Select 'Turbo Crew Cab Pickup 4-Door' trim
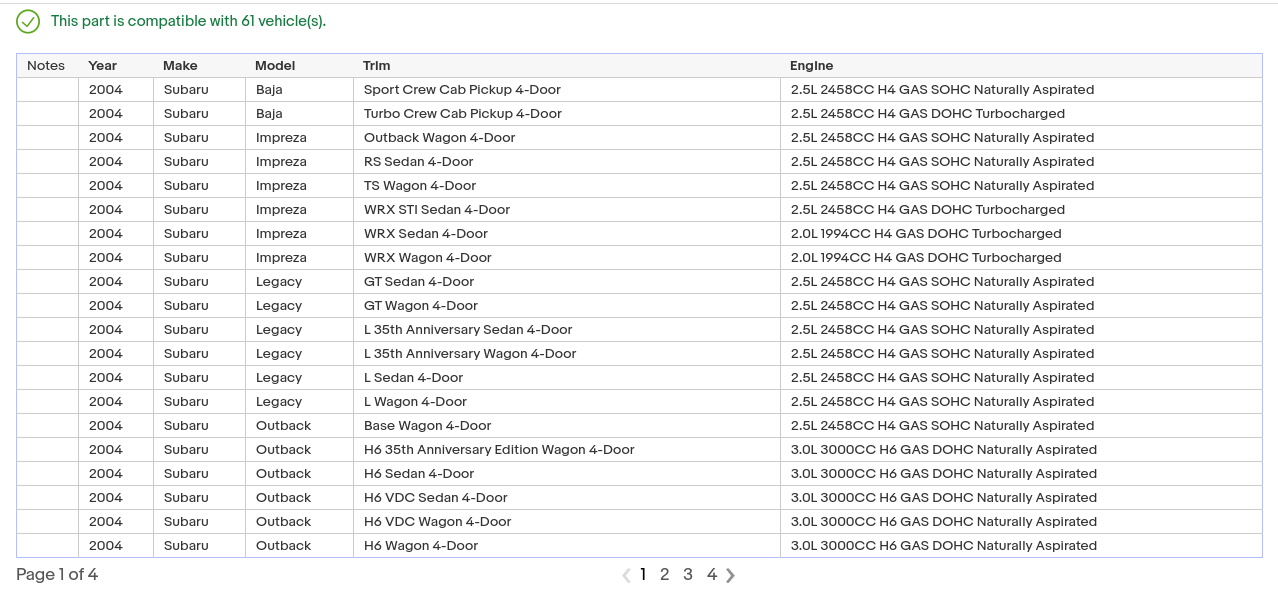Image resolution: width=1278 pixels, height=590 pixels. 567,114
